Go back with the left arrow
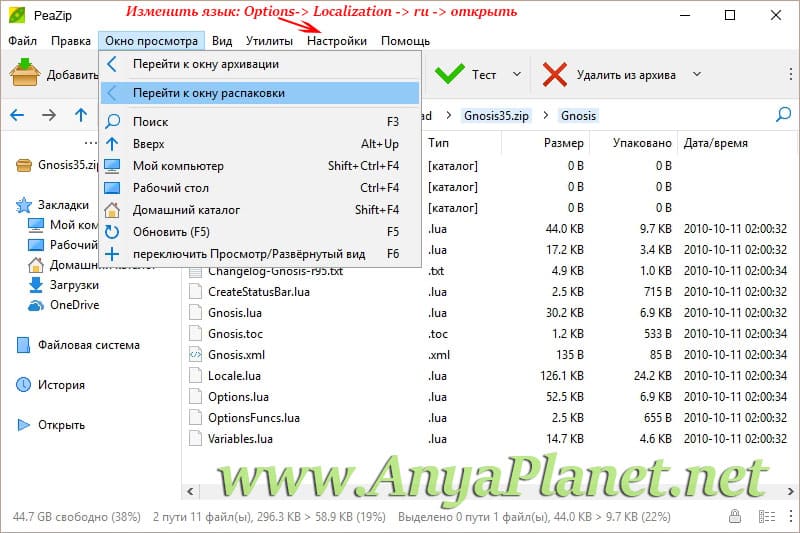This screenshot has width=800, height=533. [17, 115]
